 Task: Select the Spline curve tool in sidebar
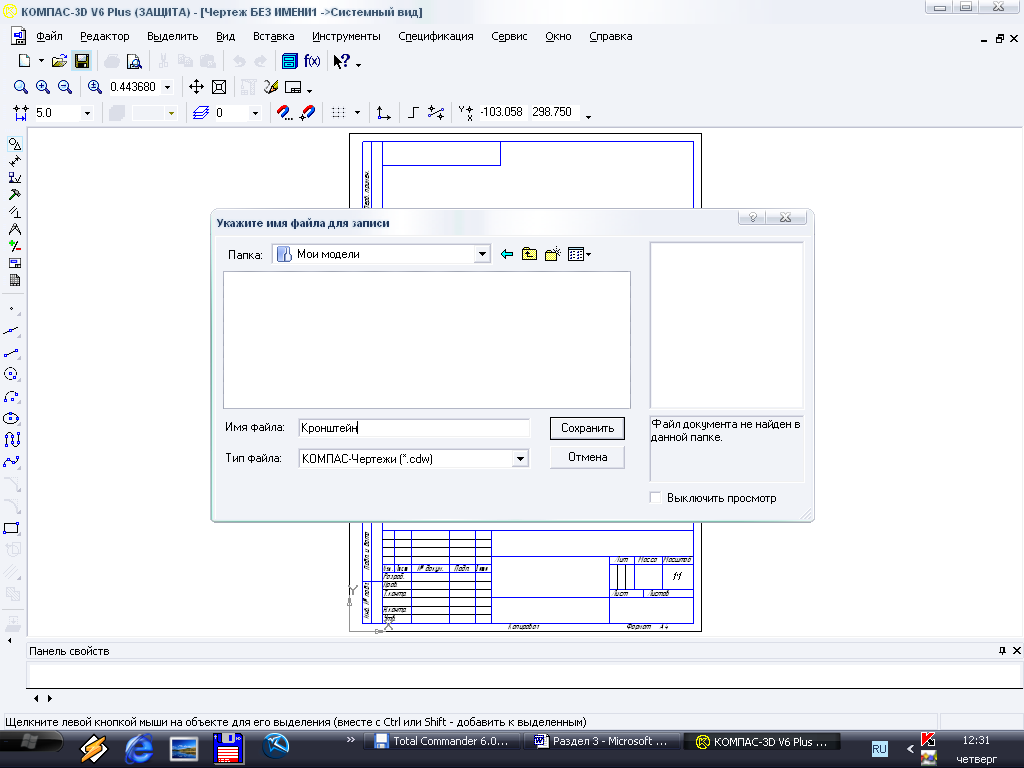coord(12,462)
